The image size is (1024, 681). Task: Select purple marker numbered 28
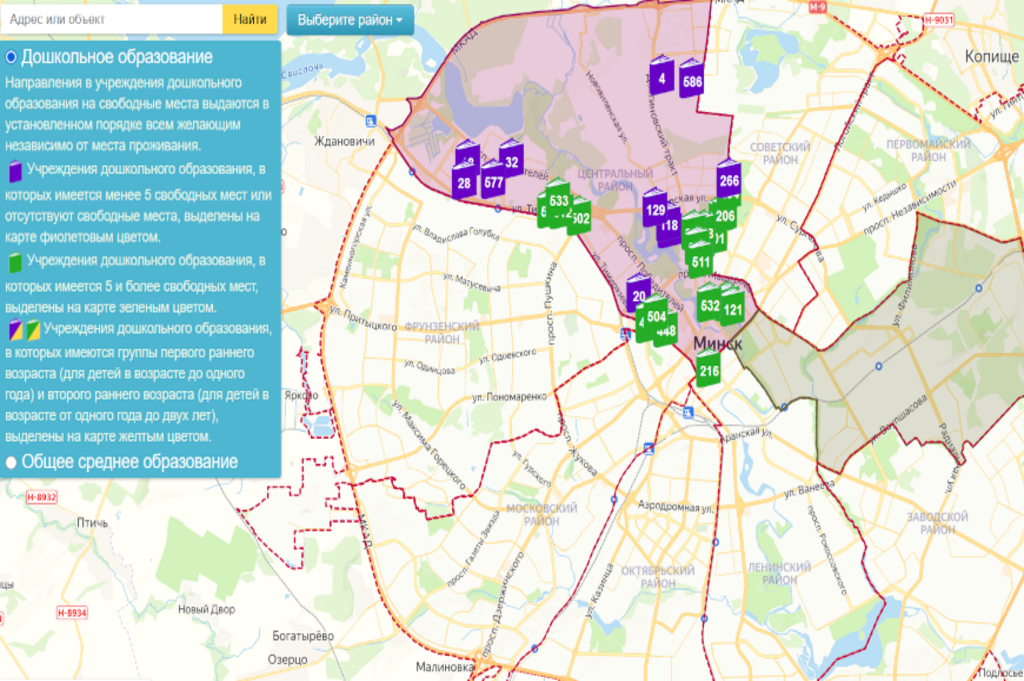464,182
